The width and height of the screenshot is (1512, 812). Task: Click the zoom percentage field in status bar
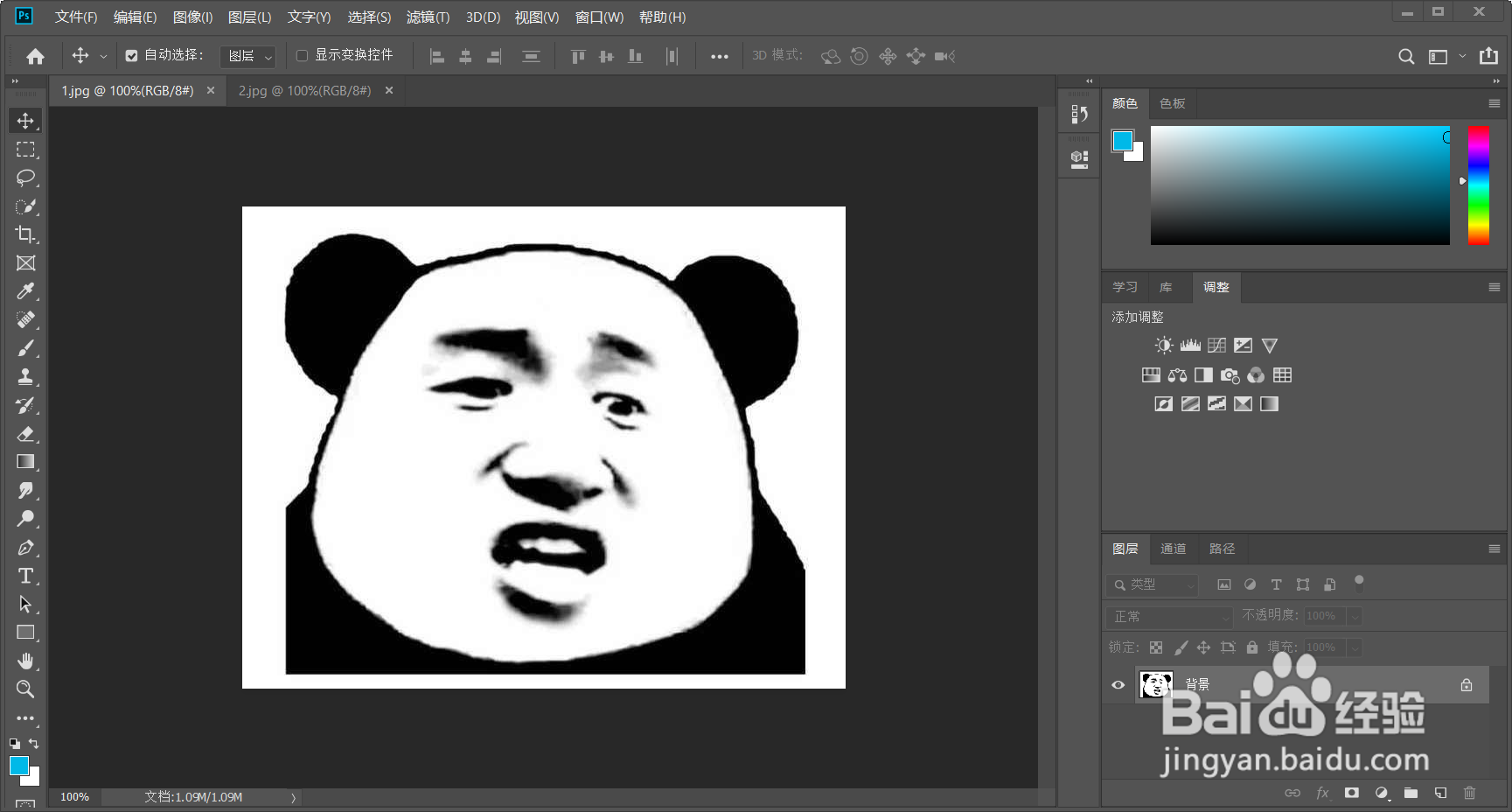click(x=75, y=797)
